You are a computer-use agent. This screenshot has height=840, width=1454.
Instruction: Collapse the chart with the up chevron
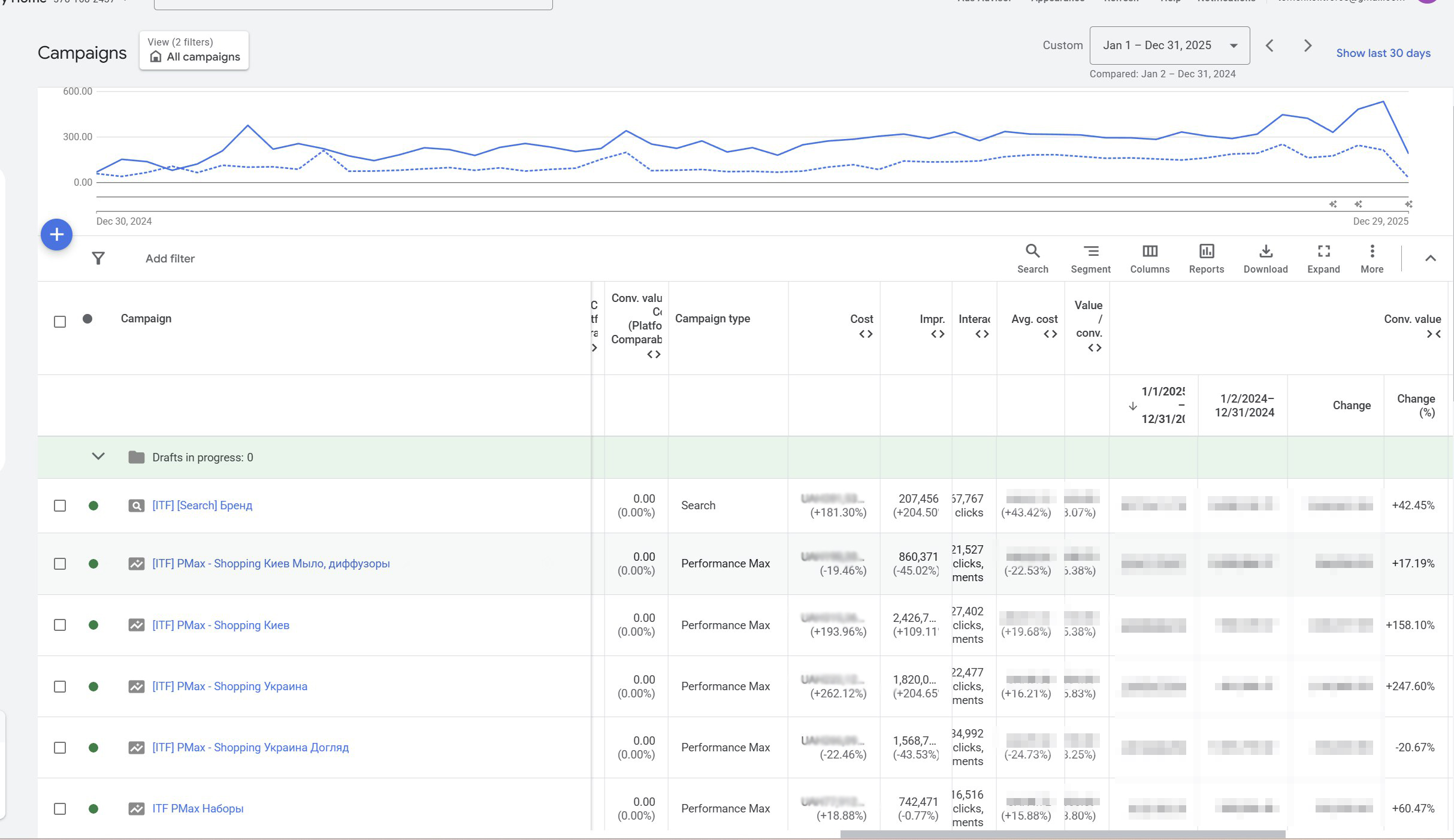(1430, 258)
